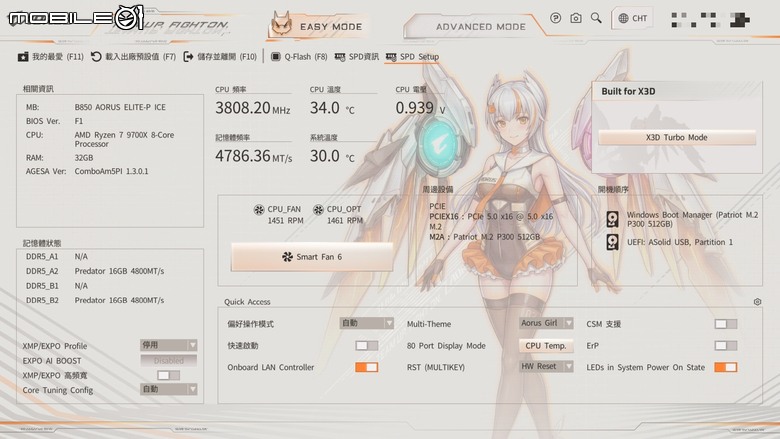Open Smart Fan 6 settings
Screen dimensions: 780x439
tap(312, 257)
